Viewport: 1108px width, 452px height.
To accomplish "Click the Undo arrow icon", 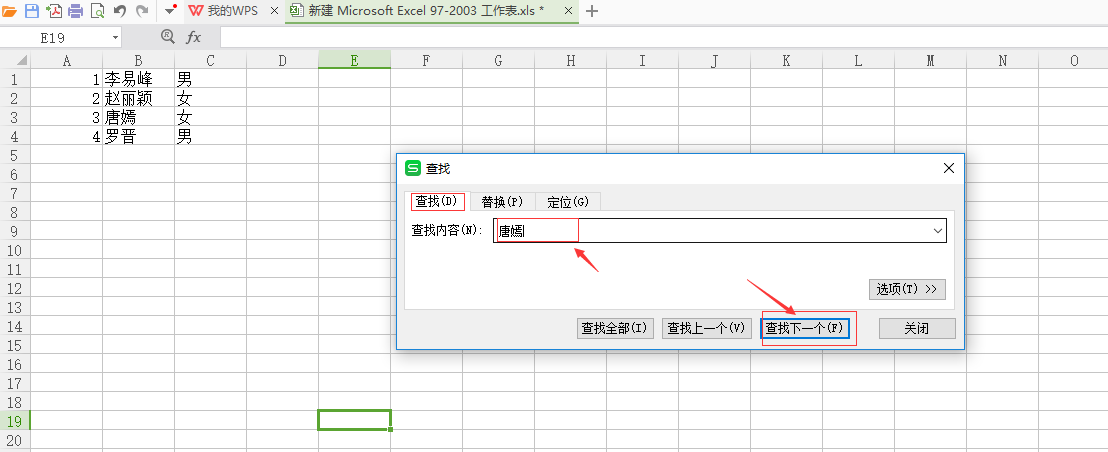I will 119,11.
